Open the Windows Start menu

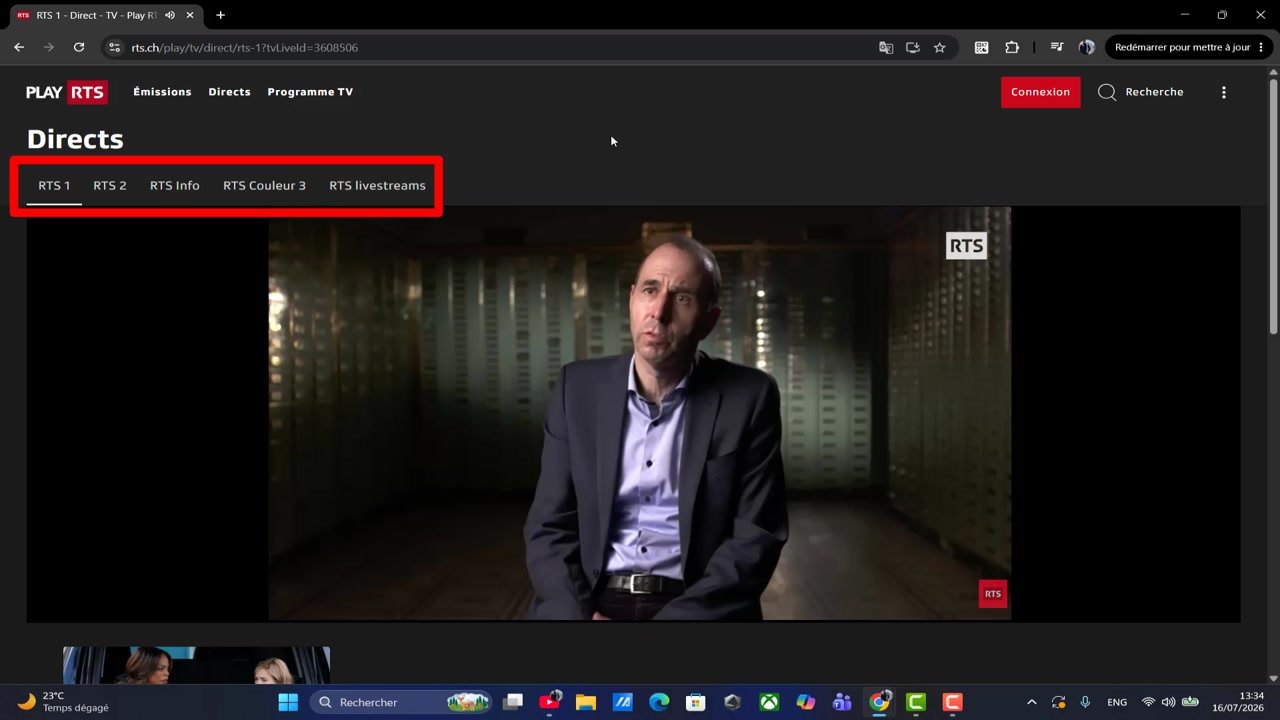coord(288,702)
